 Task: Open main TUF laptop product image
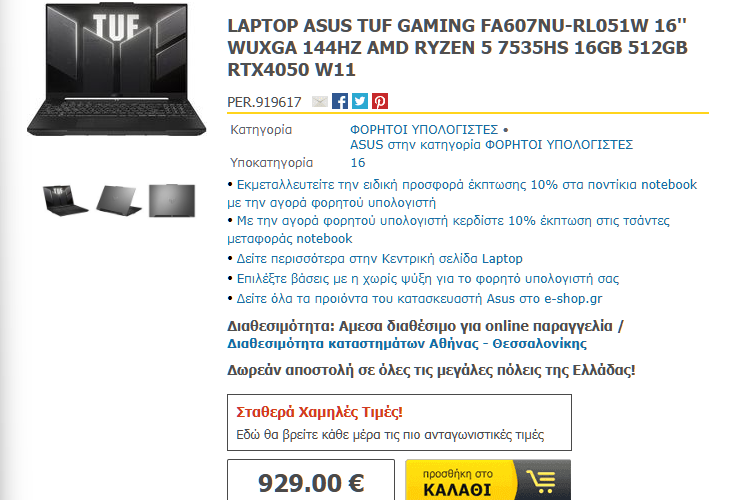click(117, 70)
